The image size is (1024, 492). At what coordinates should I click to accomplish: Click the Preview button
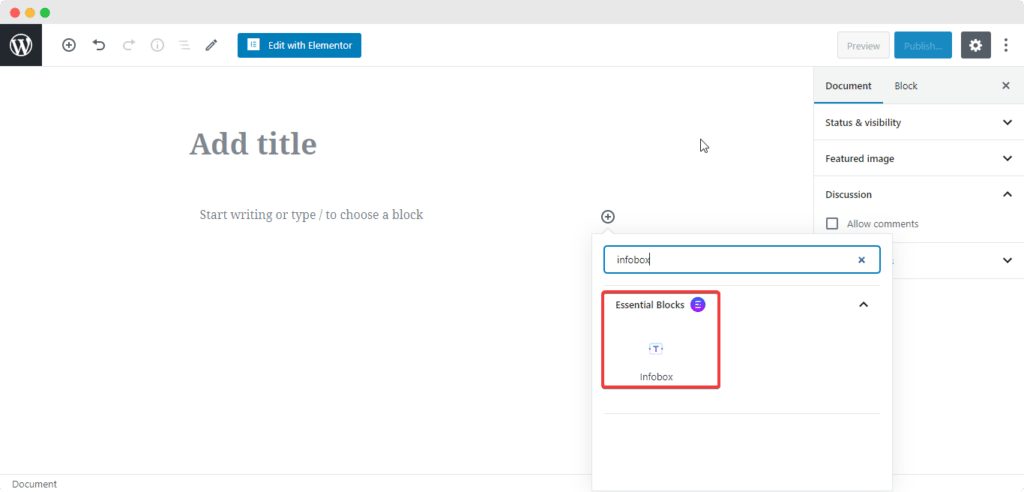(863, 45)
